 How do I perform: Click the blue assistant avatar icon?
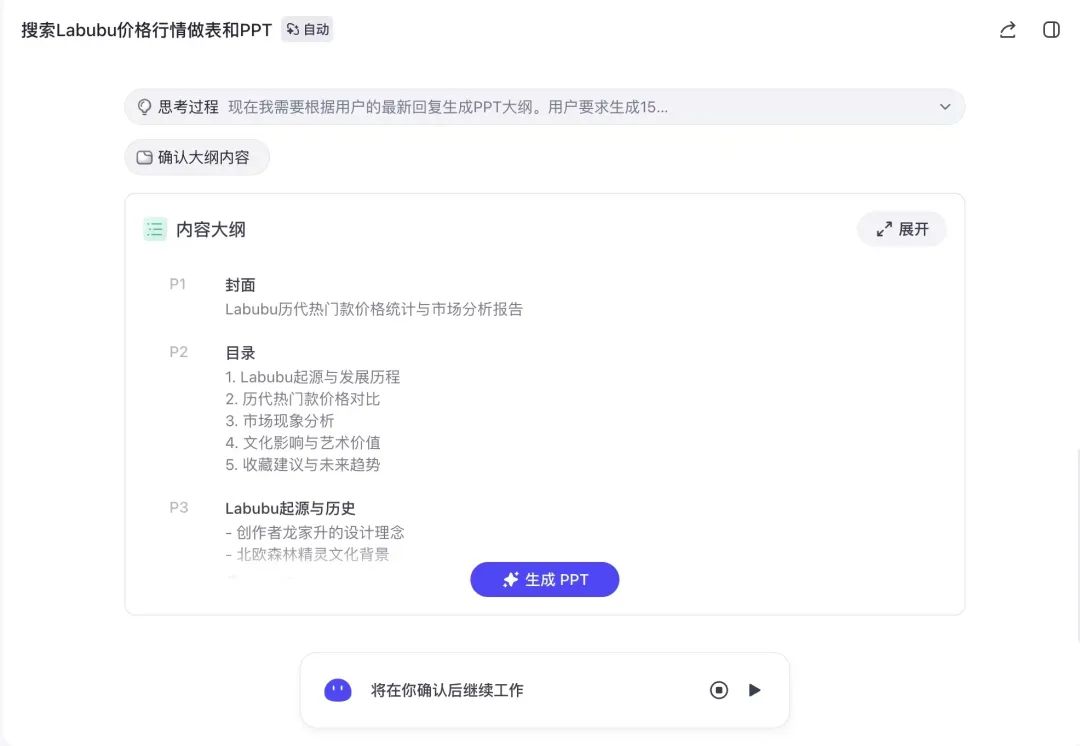click(x=338, y=690)
